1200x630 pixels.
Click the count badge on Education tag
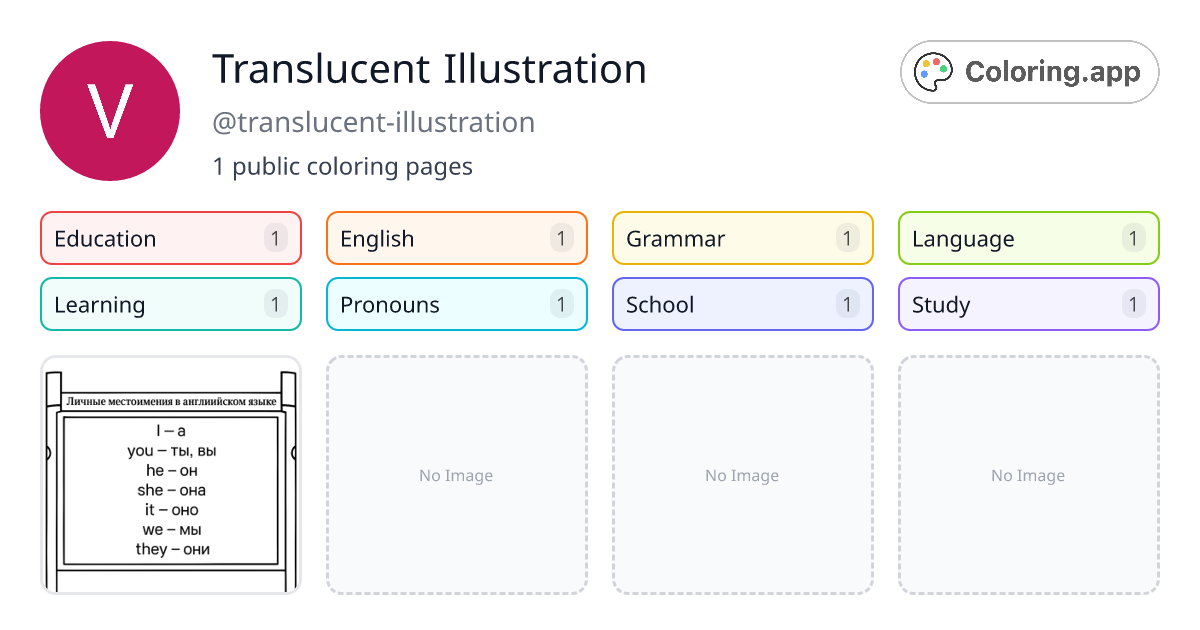click(x=276, y=238)
